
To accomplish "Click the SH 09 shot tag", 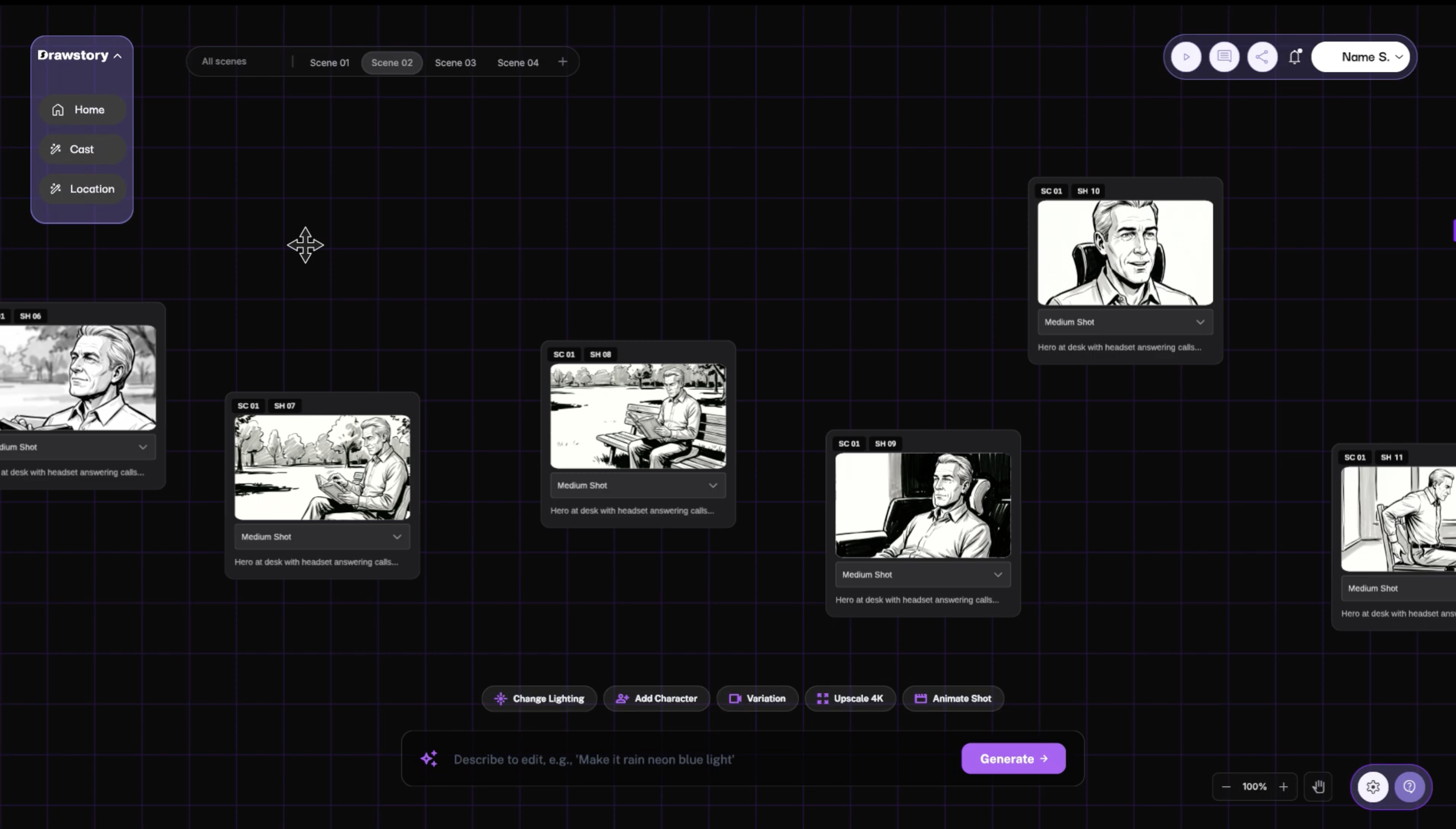I will click(885, 444).
